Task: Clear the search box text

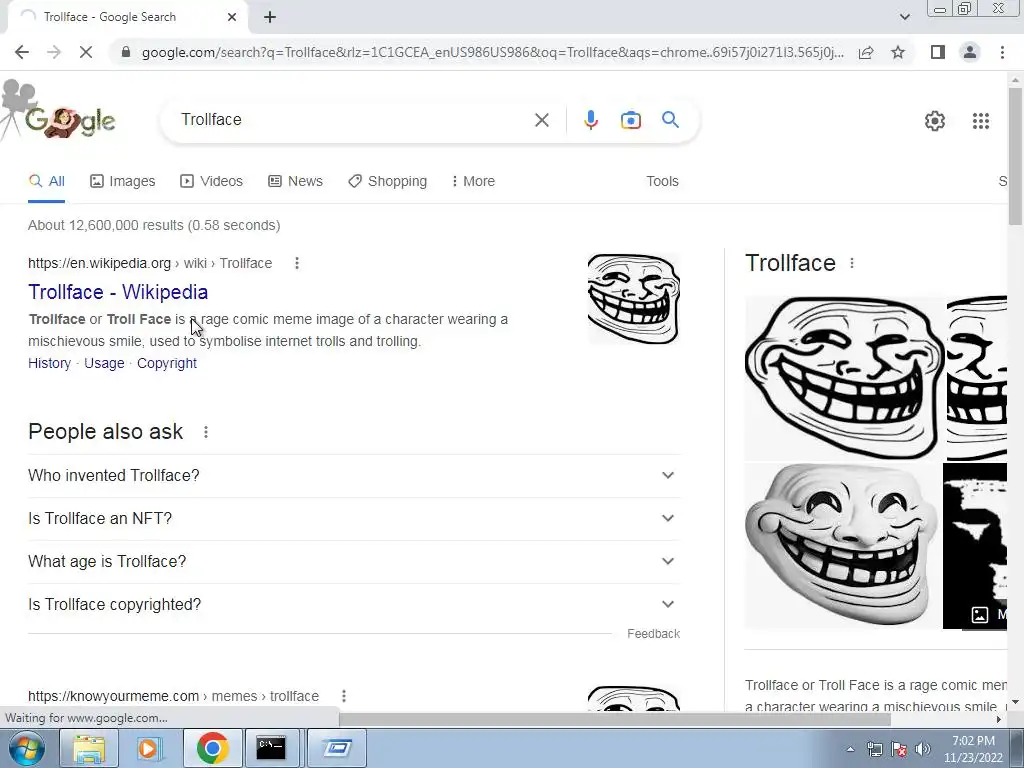Action: click(x=541, y=120)
